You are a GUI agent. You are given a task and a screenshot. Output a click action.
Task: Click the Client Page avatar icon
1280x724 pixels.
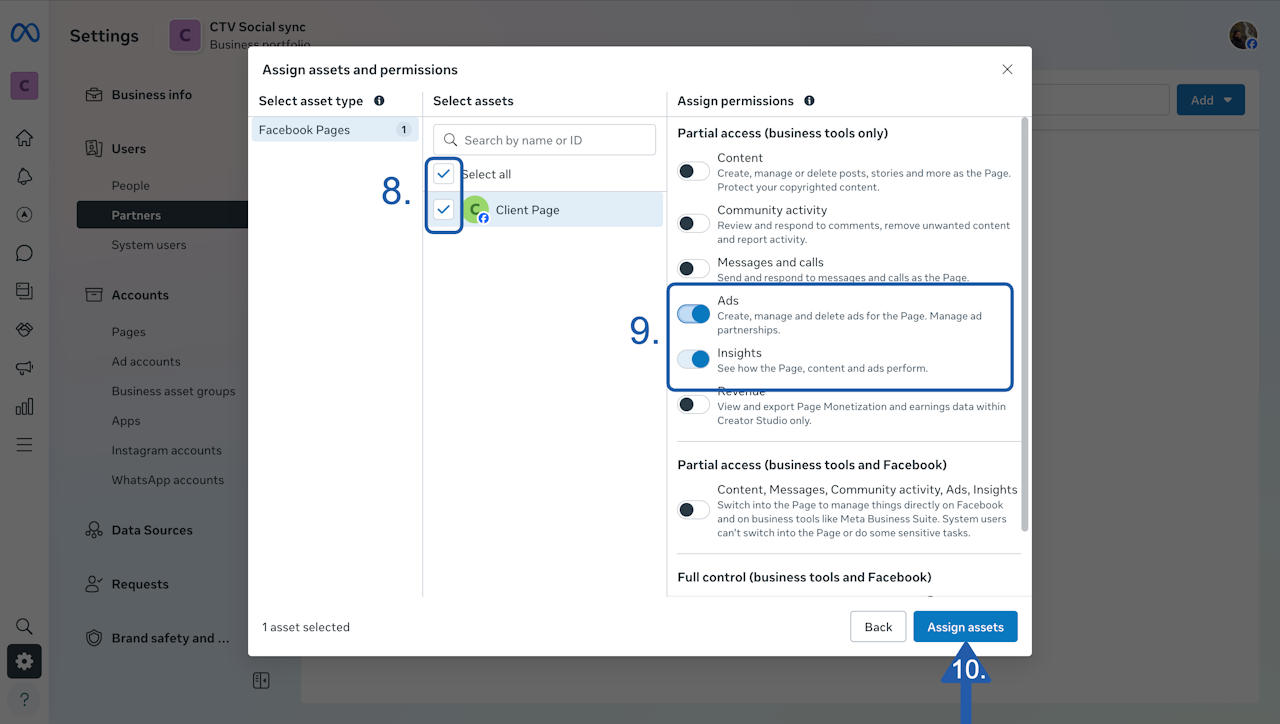(x=476, y=210)
